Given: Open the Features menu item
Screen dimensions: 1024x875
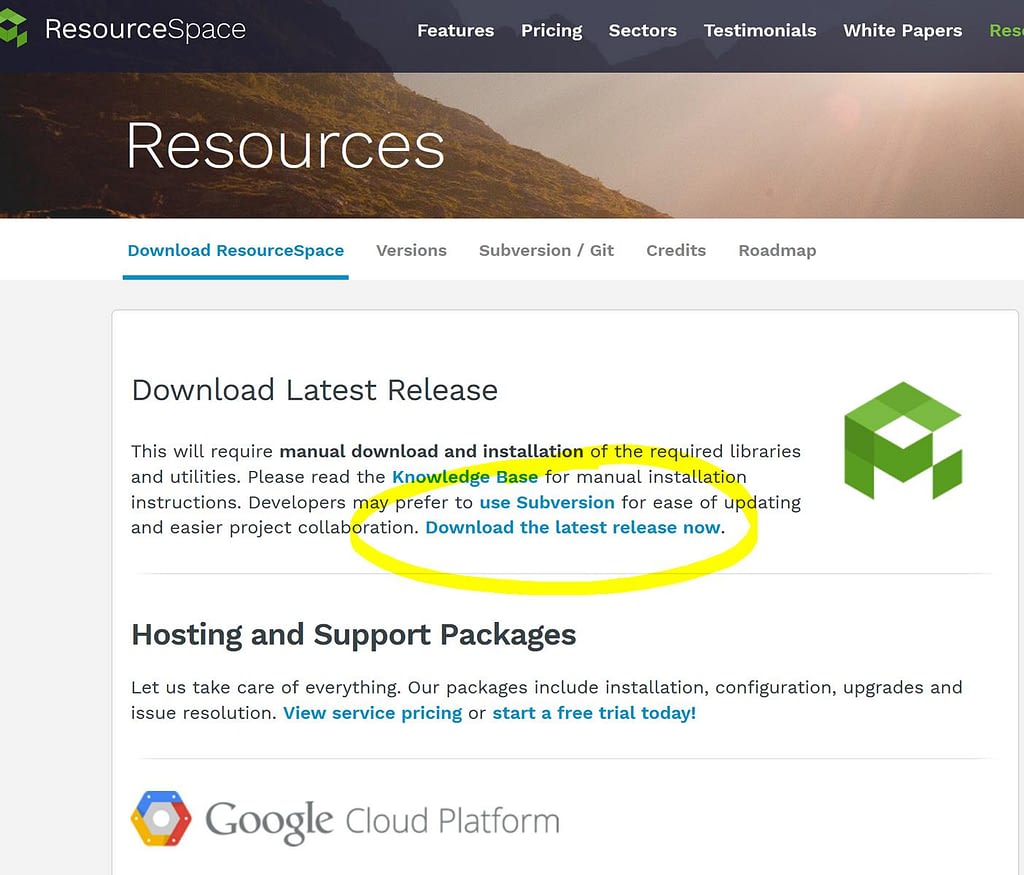Looking at the screenshot, I should click(455, 31).
